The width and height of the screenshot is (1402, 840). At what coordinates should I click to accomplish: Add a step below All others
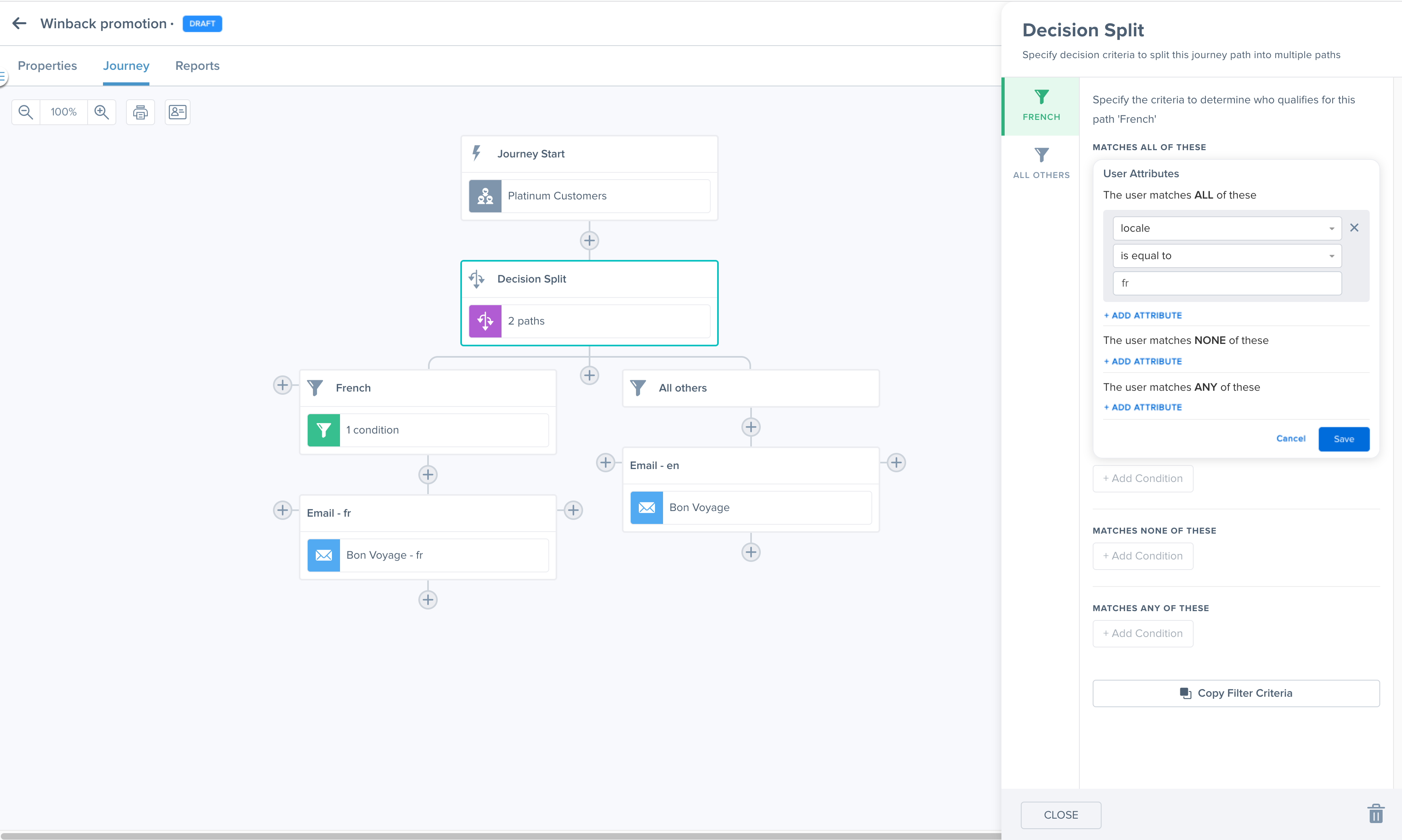pos(751,427)
